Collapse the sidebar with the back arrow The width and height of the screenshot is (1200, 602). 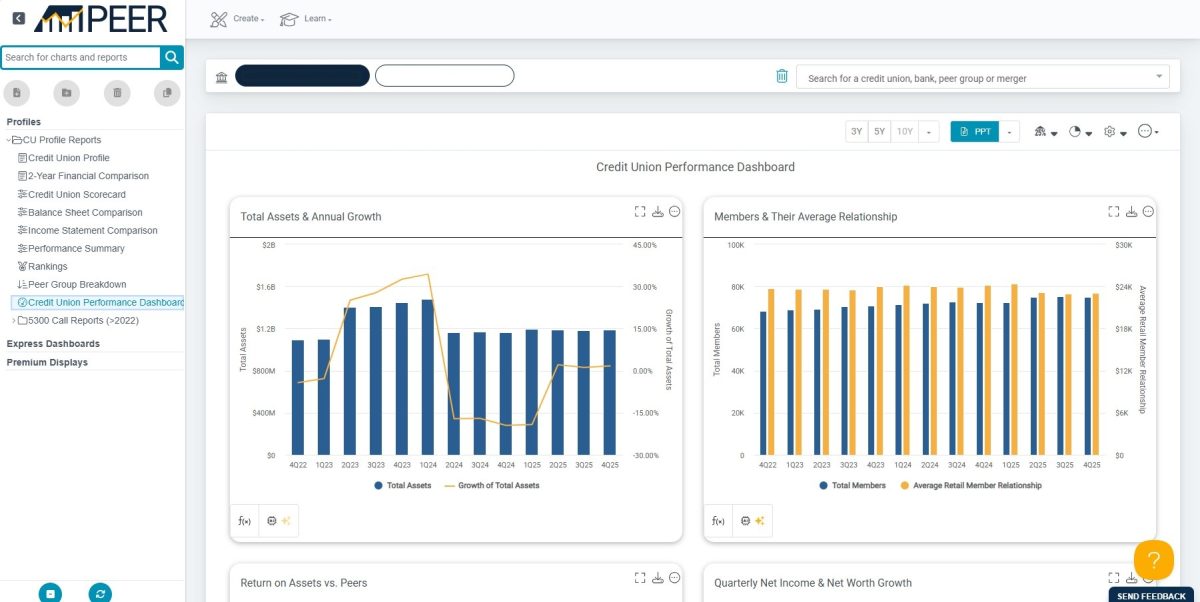pos(18,18)
